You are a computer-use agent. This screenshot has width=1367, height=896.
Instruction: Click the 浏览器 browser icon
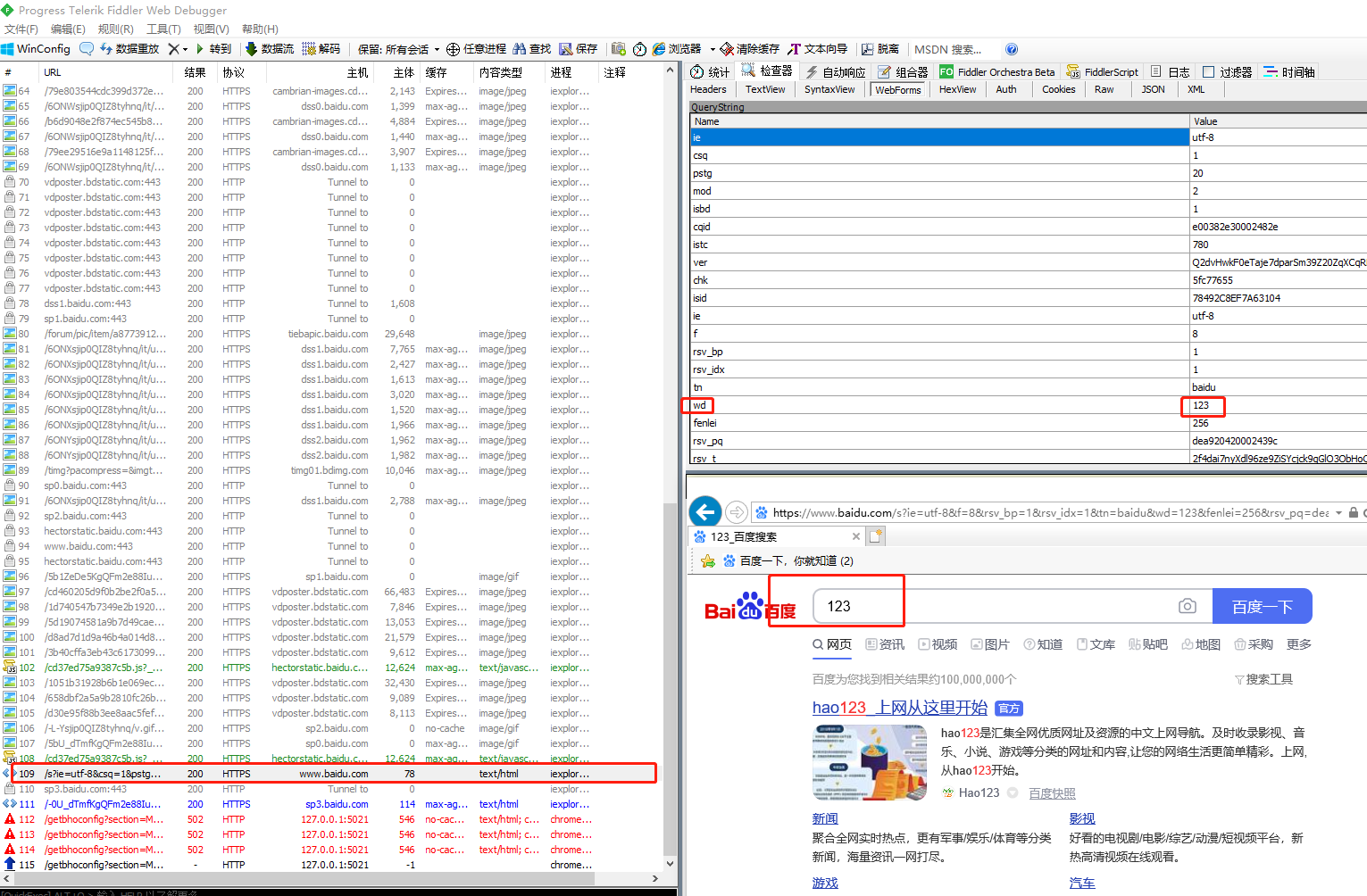click(659, 49)
